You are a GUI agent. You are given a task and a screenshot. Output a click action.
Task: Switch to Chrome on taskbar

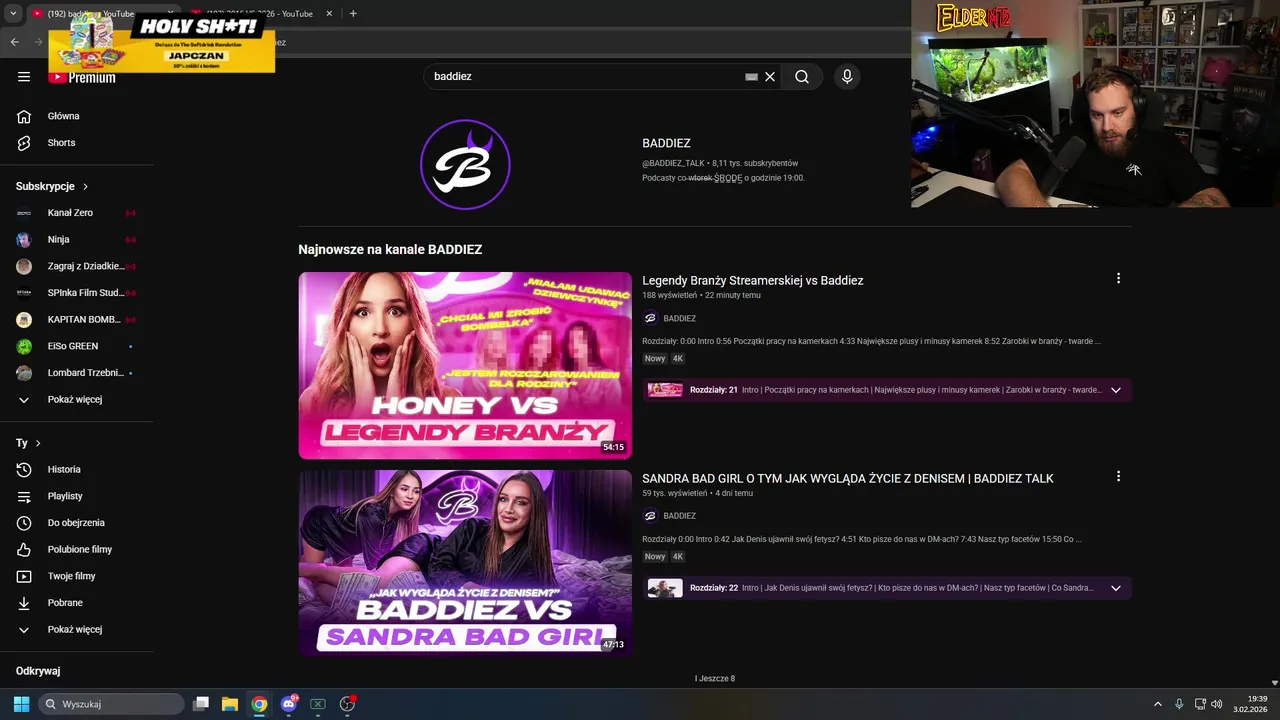259,704
